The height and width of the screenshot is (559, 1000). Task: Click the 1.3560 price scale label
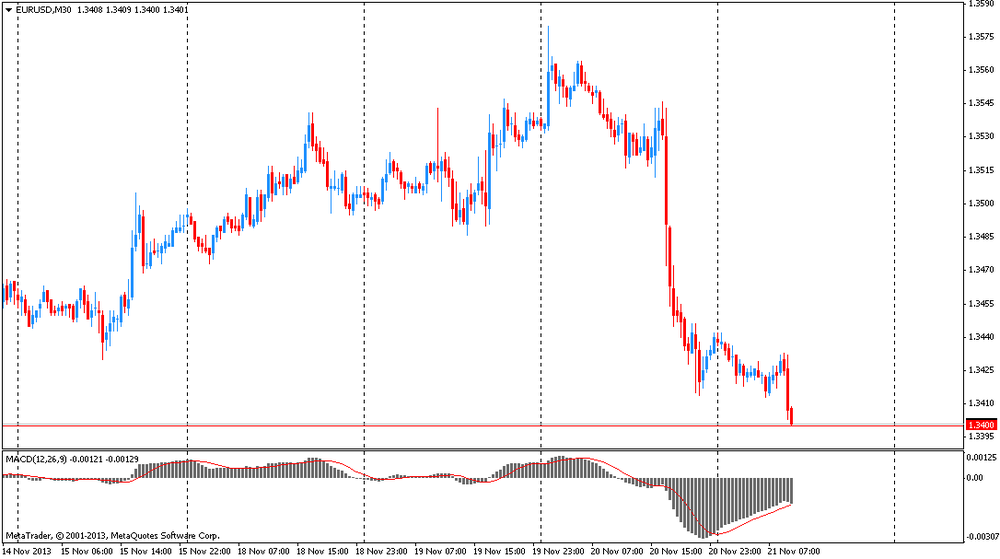click(981, 70)
